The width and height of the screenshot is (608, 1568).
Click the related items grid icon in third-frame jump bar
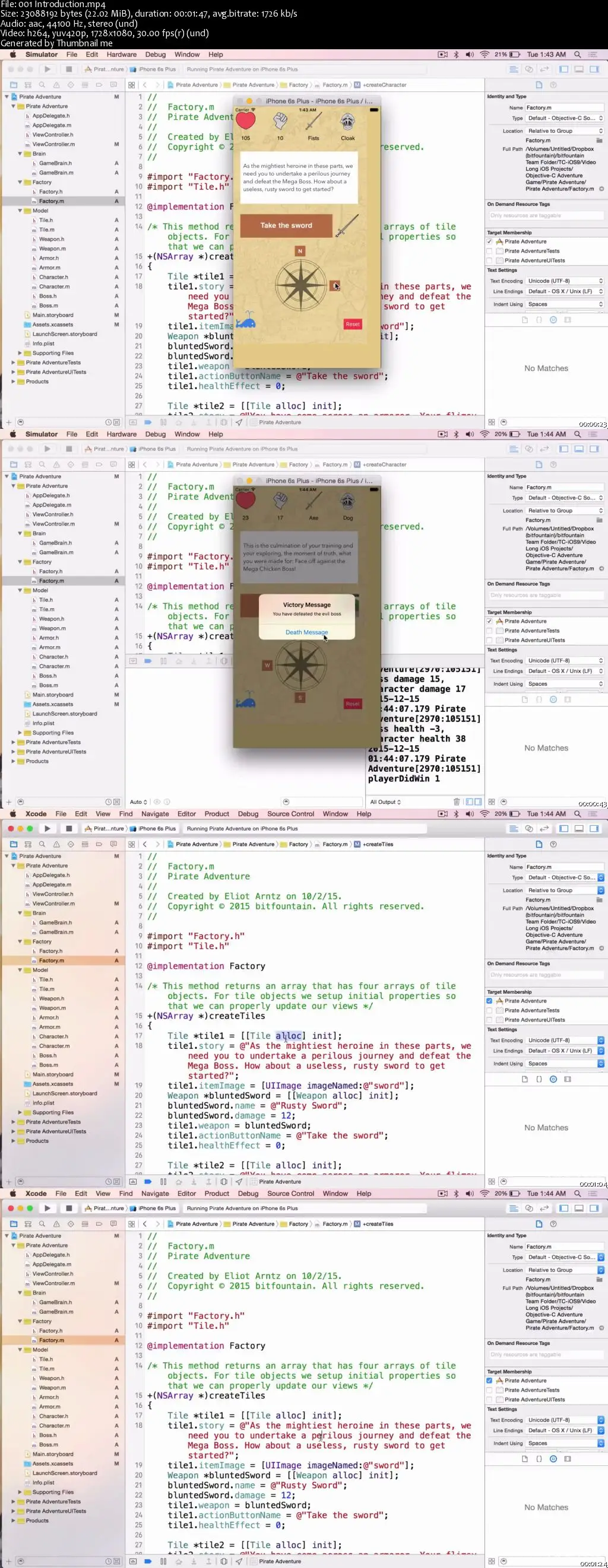132,844
